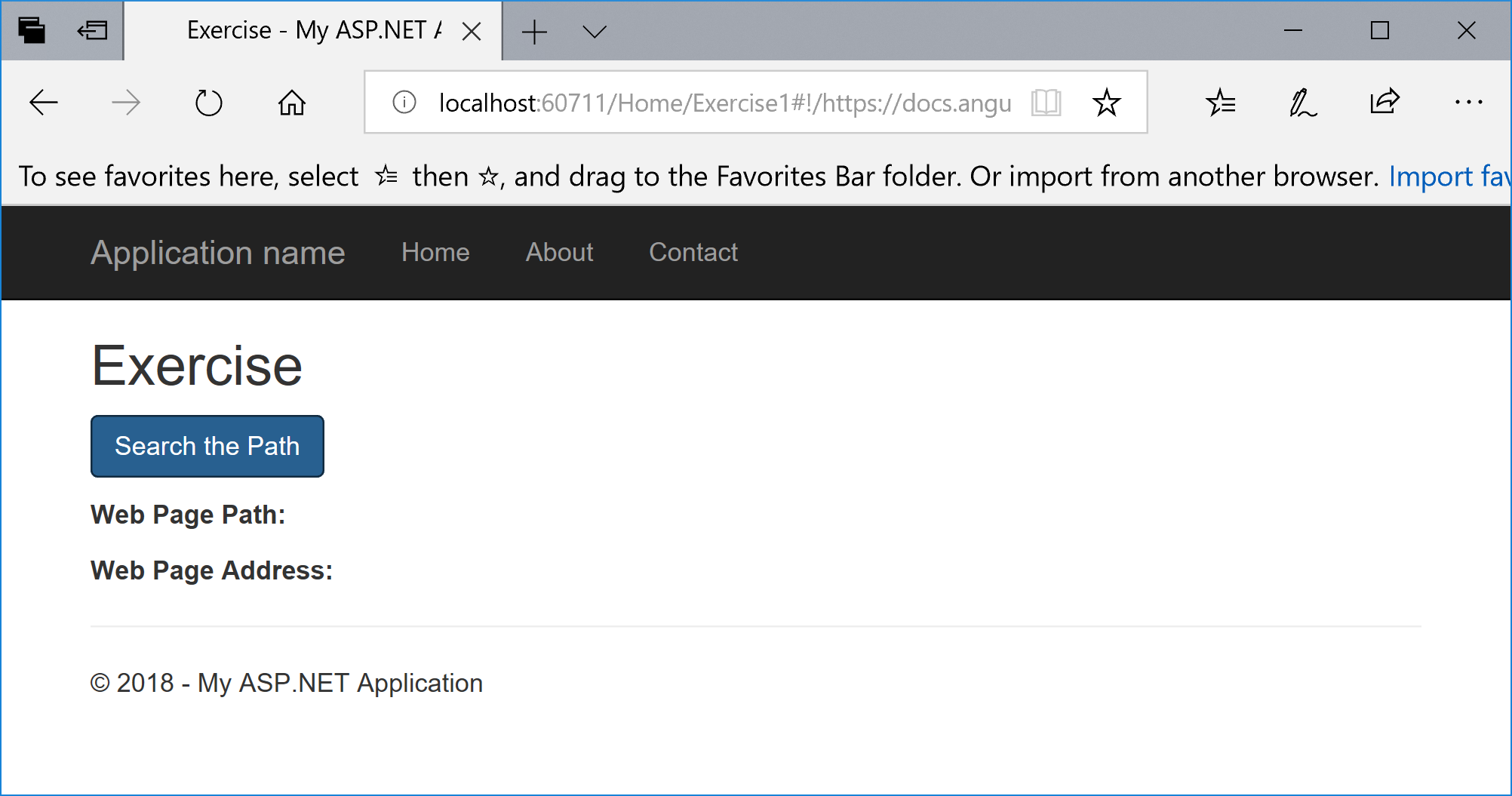This screenshot has height=796, width=1512.
Task: Open Settings and more ellipsis menu
Action: coord(1469,102)
